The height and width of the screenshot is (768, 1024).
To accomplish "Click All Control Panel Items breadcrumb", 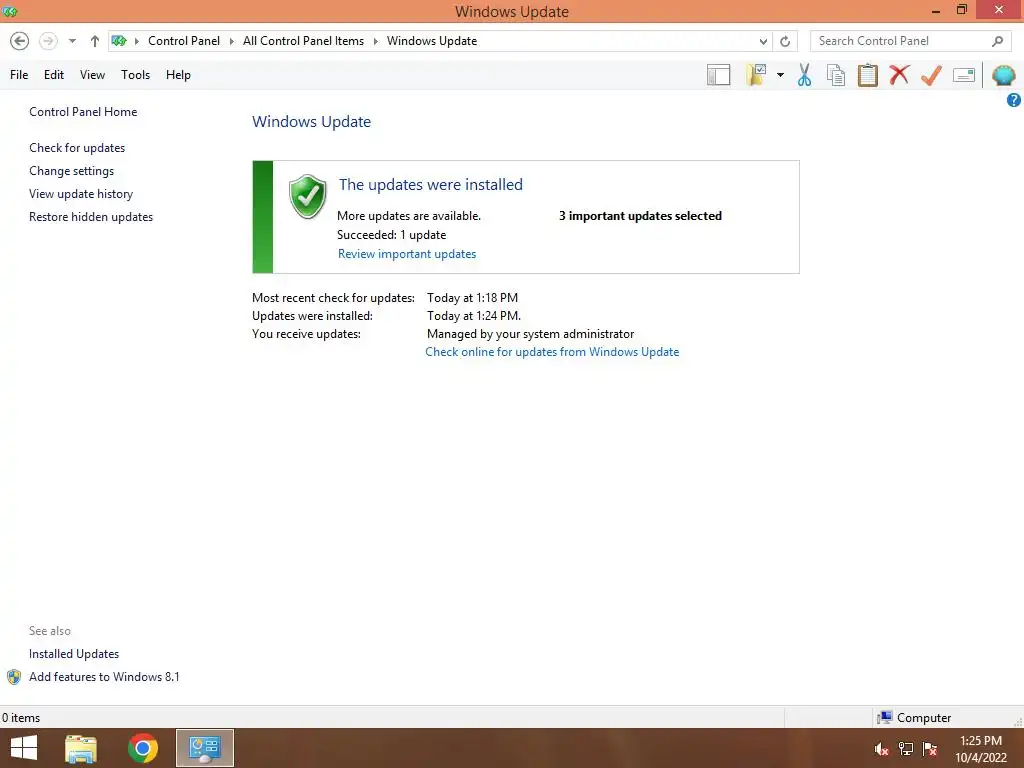I will tap(304, 41).
